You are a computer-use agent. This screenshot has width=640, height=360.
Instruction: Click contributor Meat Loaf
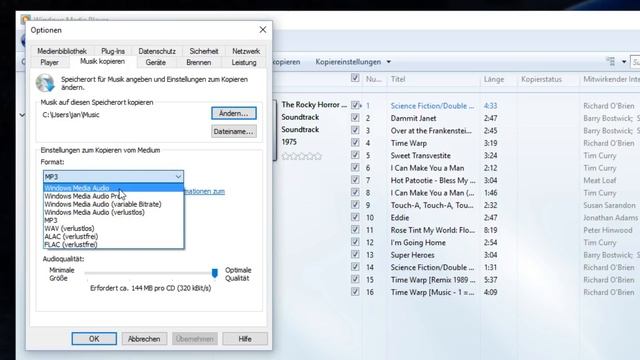600,180
